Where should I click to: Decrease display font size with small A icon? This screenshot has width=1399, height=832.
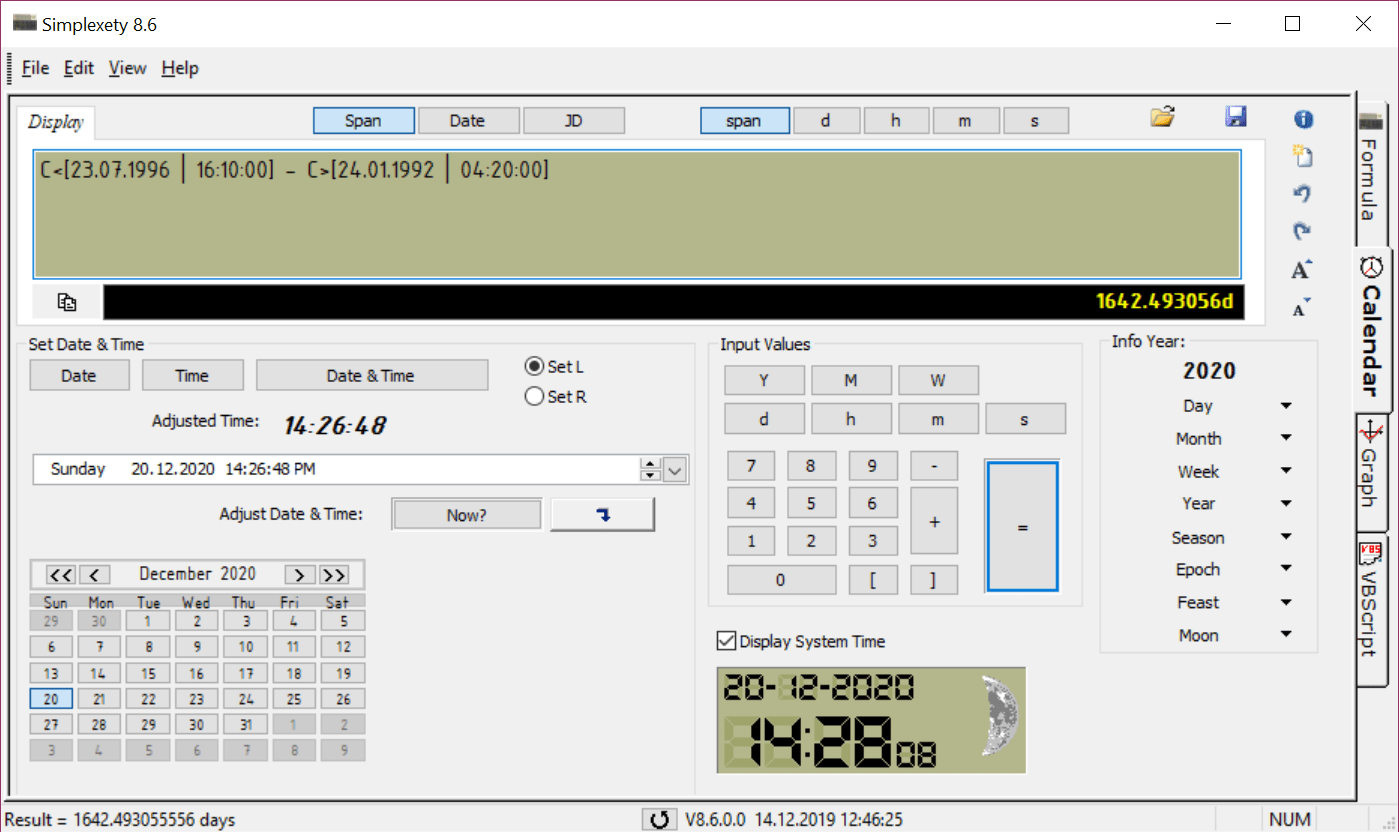click(x=1301, y=308)
